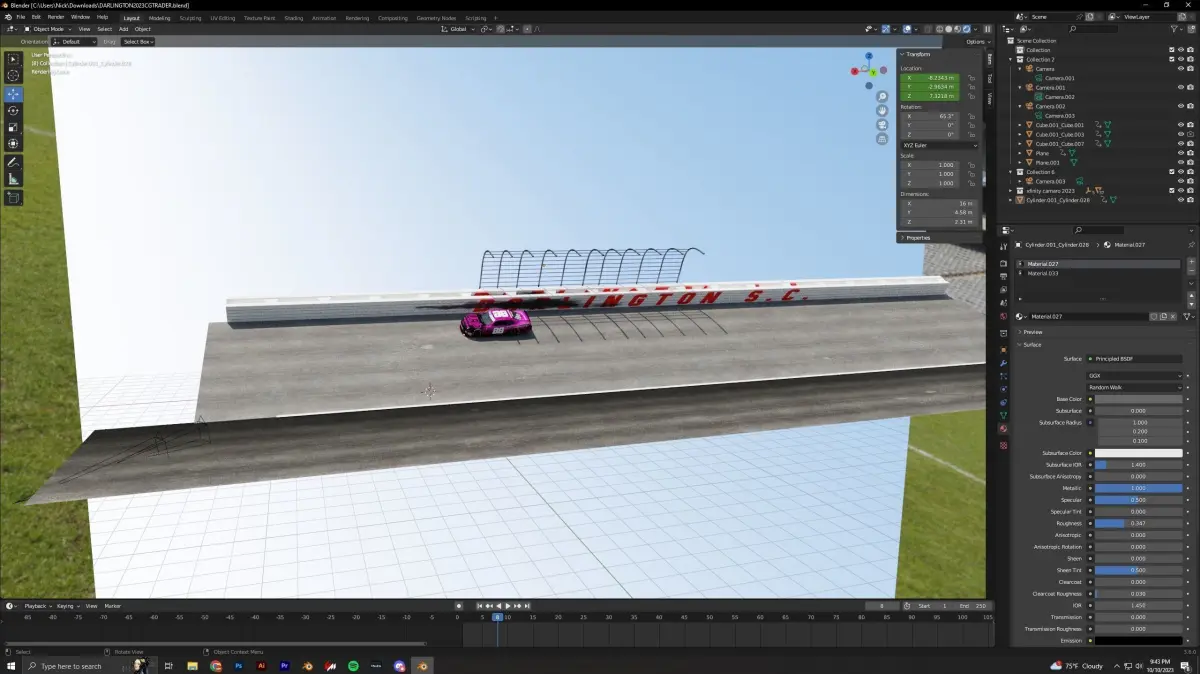Lock the Z scale value

971,183
